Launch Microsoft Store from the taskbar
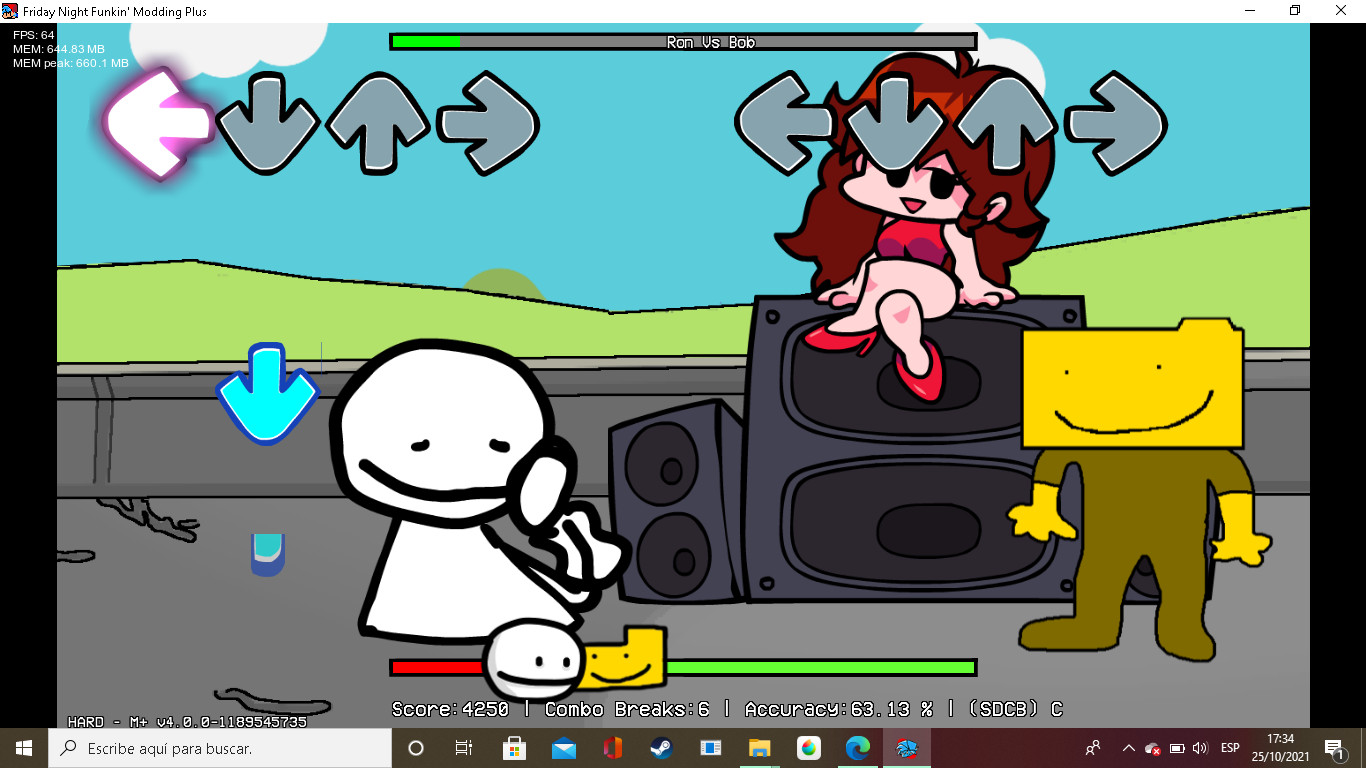Viewport: 1366px width, 768px height. coord(514,748)
